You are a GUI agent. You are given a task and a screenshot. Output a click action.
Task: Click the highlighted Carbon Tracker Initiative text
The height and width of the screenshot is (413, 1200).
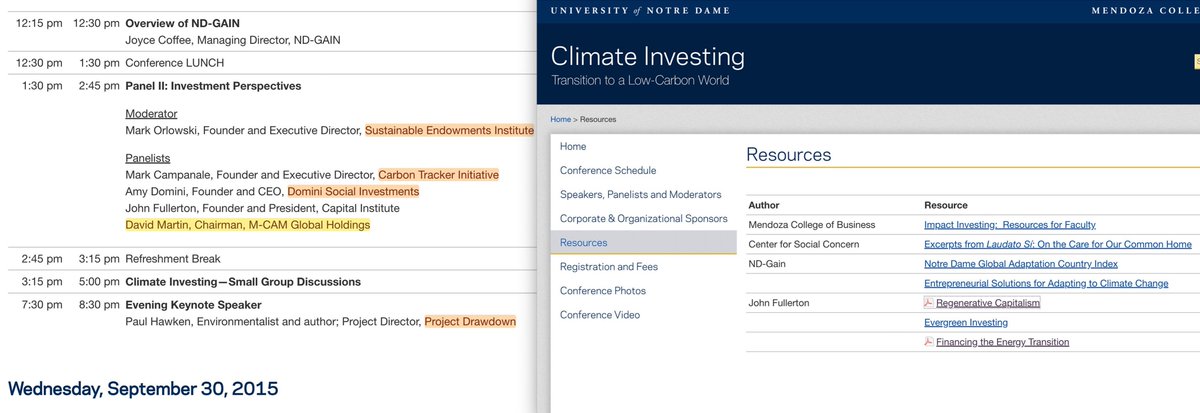coord(438,175)
